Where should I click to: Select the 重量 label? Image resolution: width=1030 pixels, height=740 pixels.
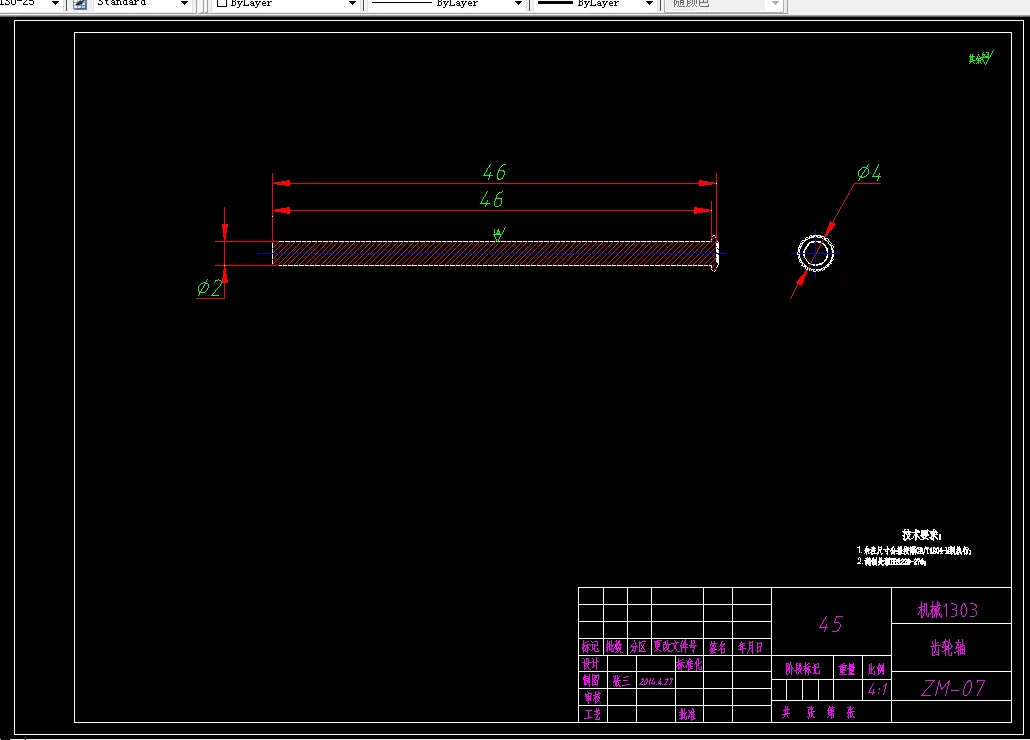coord(847,669)
